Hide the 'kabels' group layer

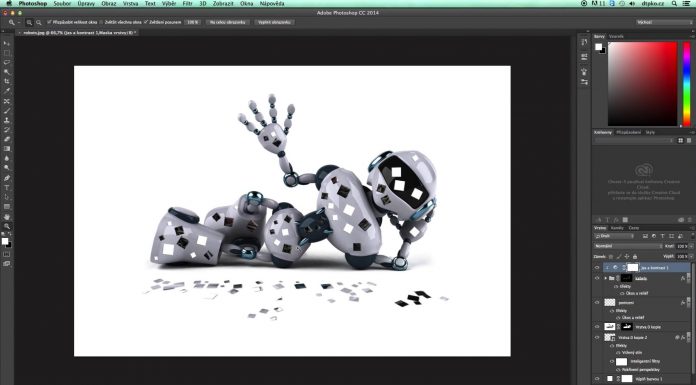click(x=597, y=278)
